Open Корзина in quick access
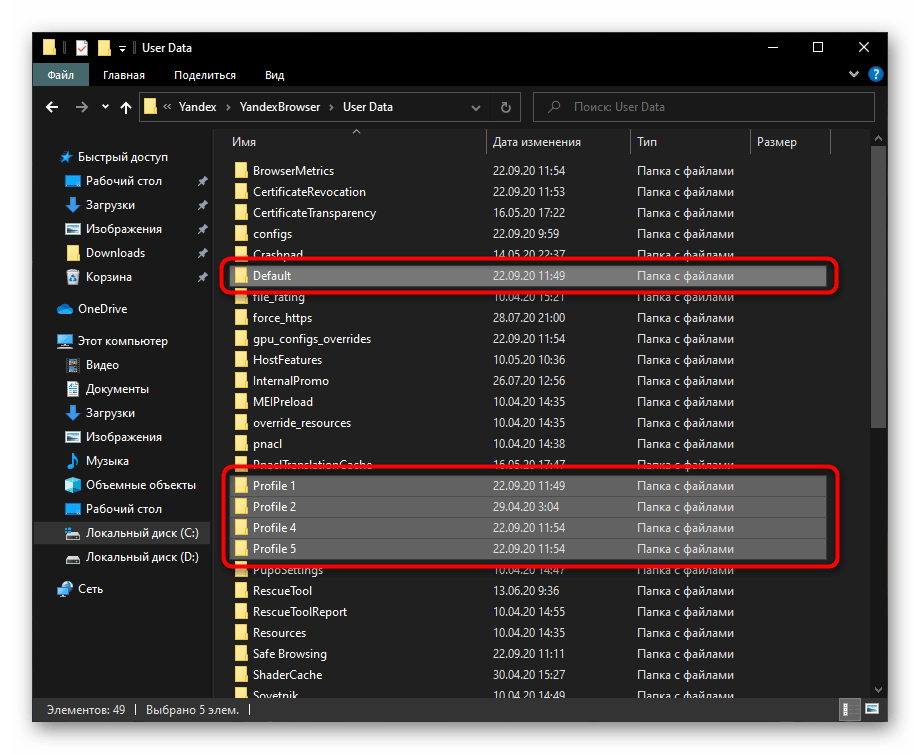This screenshot has width=920, height=754. [108, 277]
